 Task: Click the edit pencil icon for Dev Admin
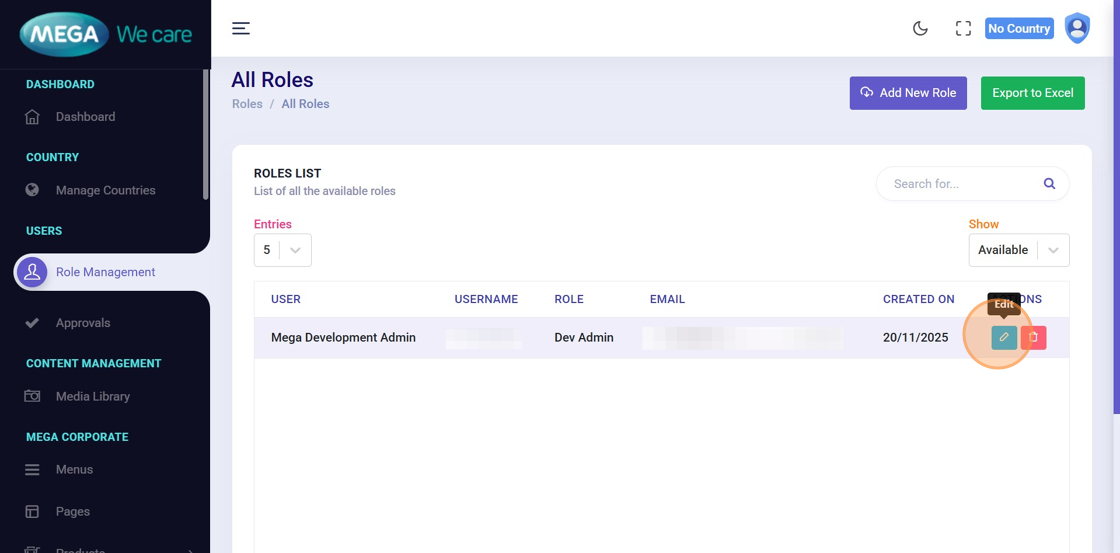coord(1003,338)
